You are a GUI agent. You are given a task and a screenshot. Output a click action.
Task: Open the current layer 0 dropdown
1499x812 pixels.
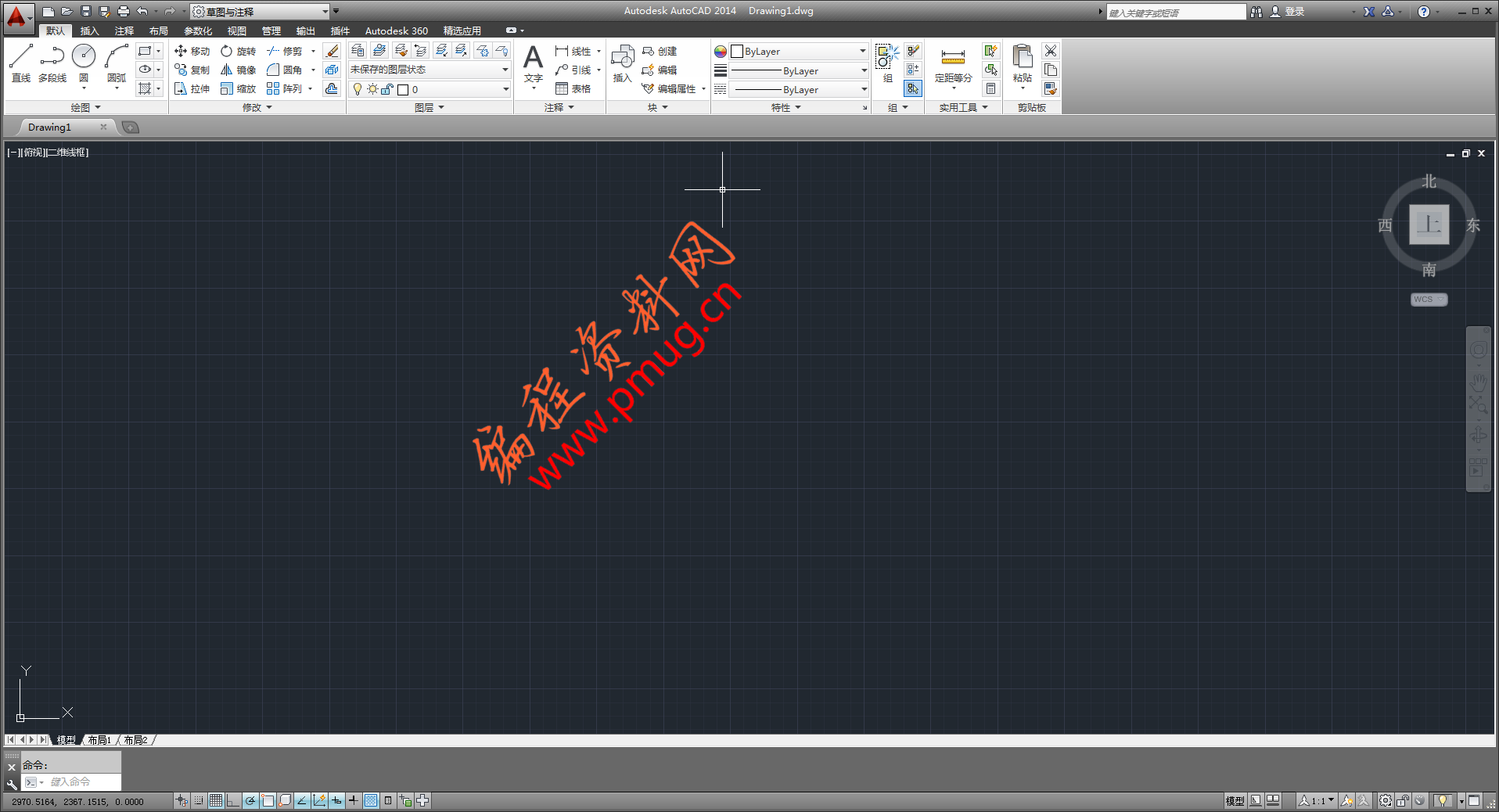(430, 89)
